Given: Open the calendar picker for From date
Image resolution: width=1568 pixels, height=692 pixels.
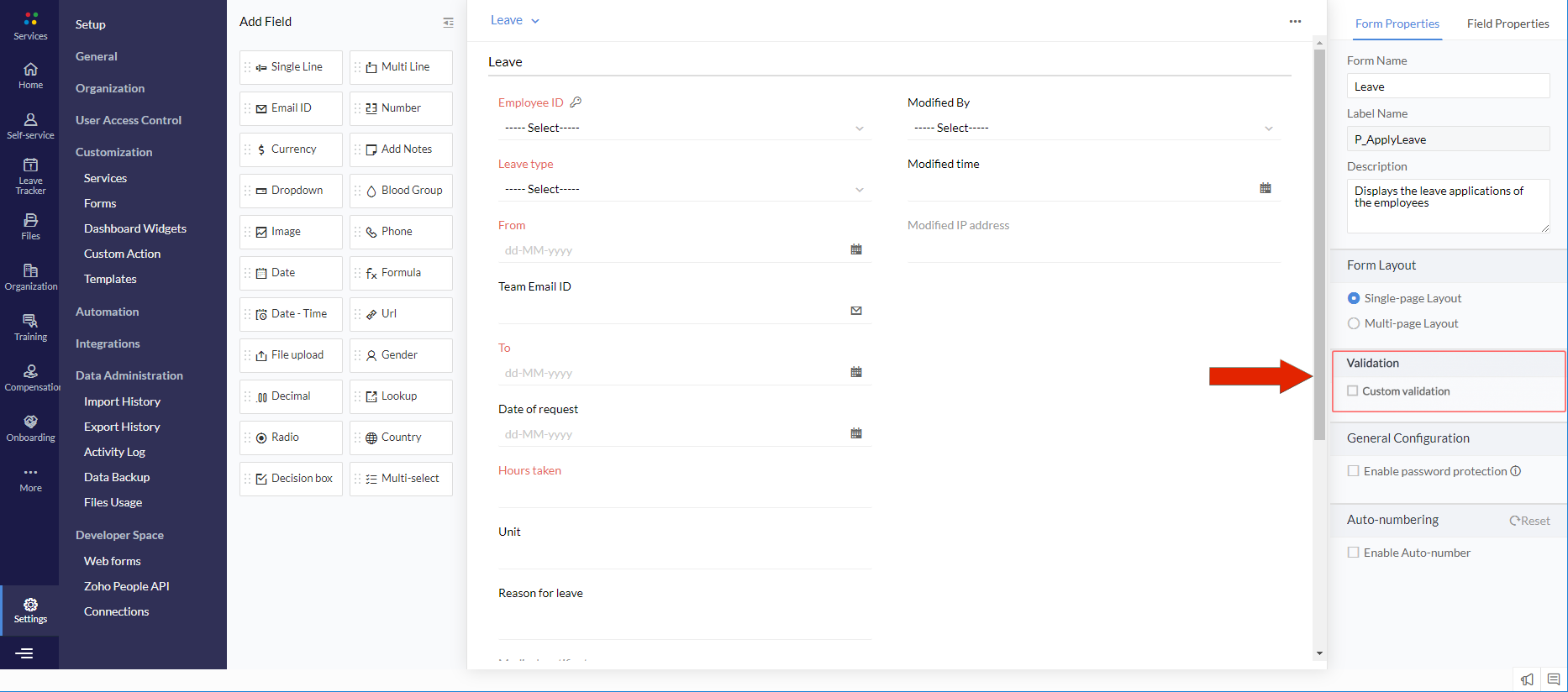Looking at the screenshot, I should (855, 249).
